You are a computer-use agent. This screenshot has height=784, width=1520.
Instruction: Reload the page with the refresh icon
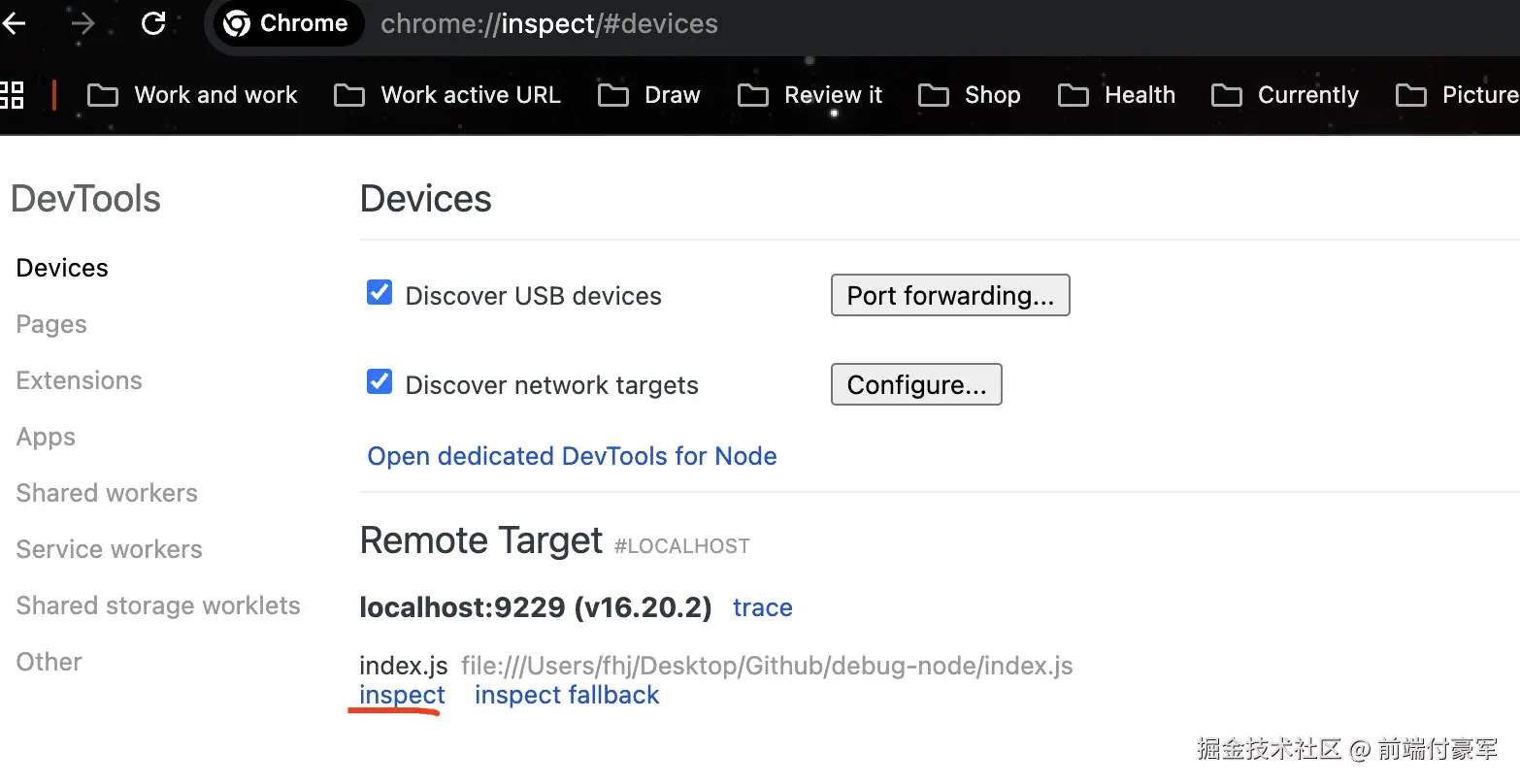(153, 23)
